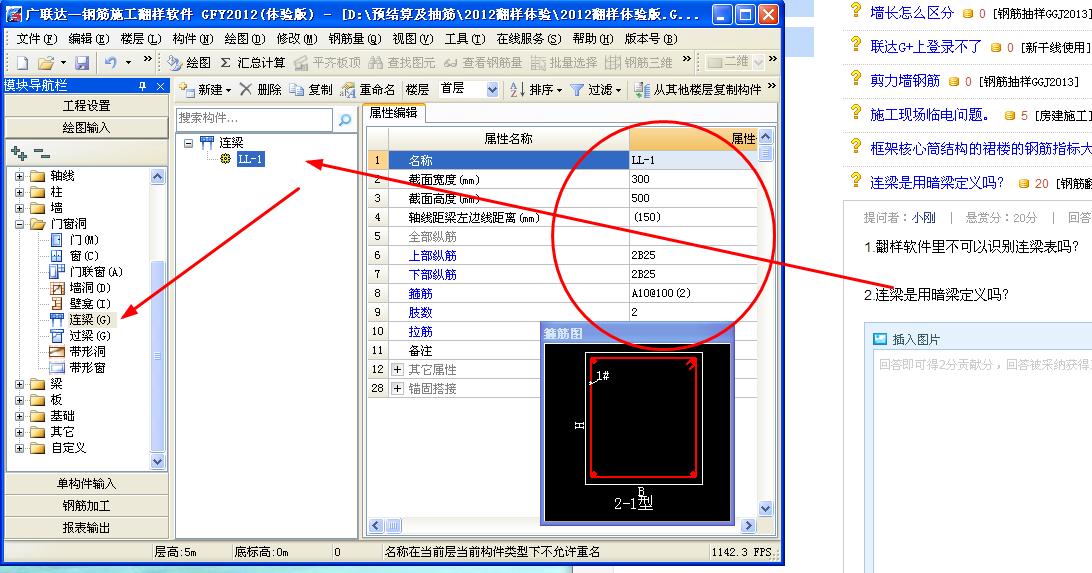Viewport: 1092px width, 573px height.
Task: Open 排序 sort dropdown
Action: (x=535, y=89)
